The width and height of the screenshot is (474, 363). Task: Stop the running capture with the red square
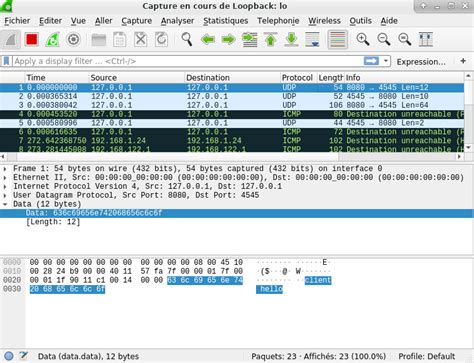[x=32, y=40]
